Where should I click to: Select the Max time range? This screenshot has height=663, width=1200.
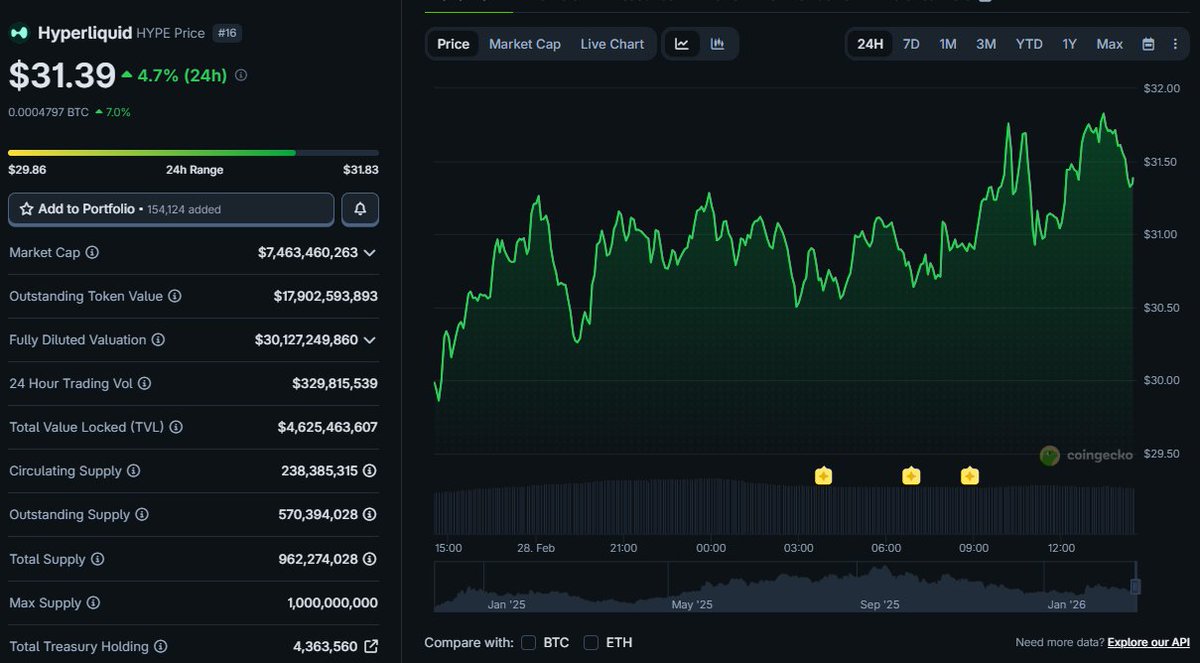point(1110,44)
